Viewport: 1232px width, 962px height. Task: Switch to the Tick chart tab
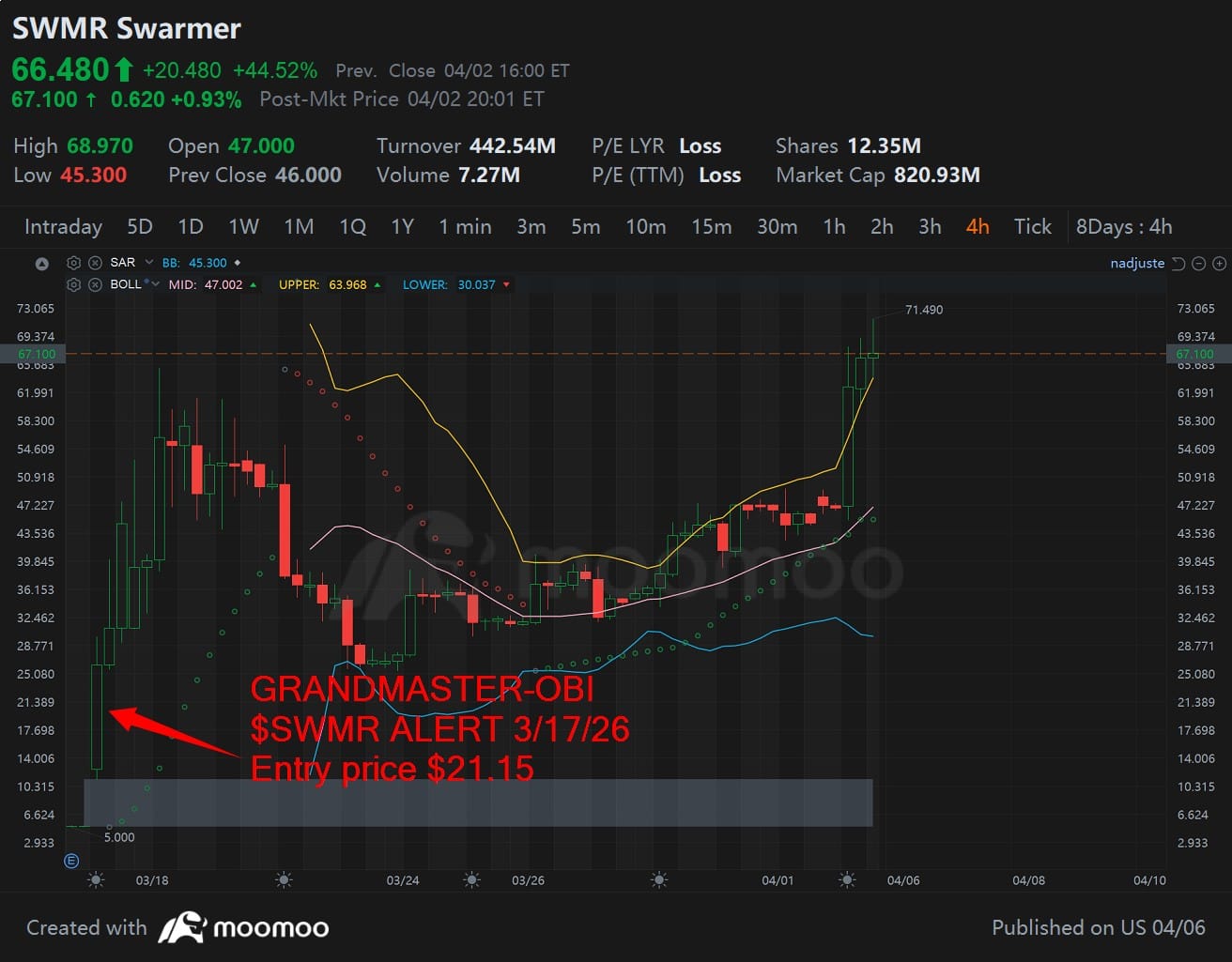click(1033, 227)
